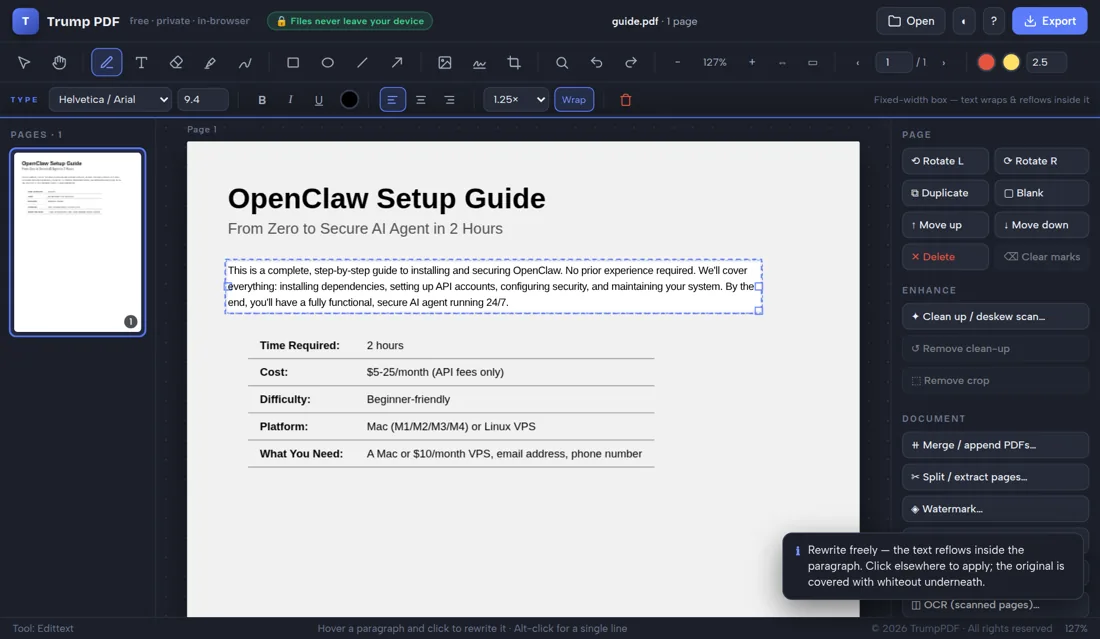Go to next page arrow
Screen dimensions: 1100x639
pos(944,62)
